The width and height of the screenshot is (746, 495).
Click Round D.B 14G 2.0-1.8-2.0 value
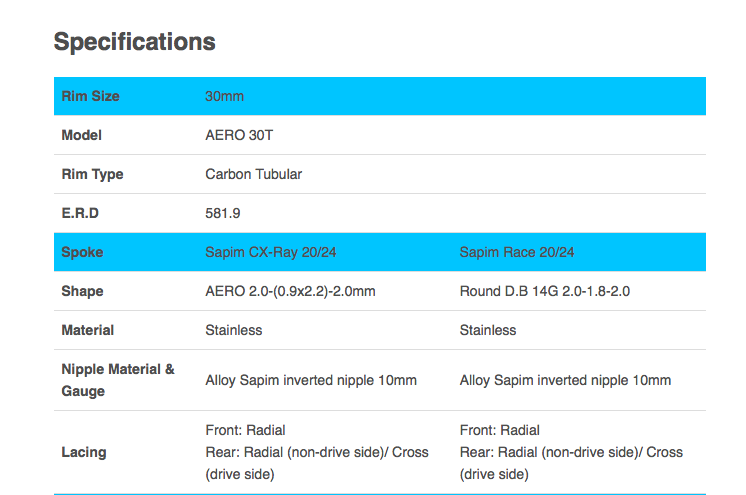coord(545,291)
